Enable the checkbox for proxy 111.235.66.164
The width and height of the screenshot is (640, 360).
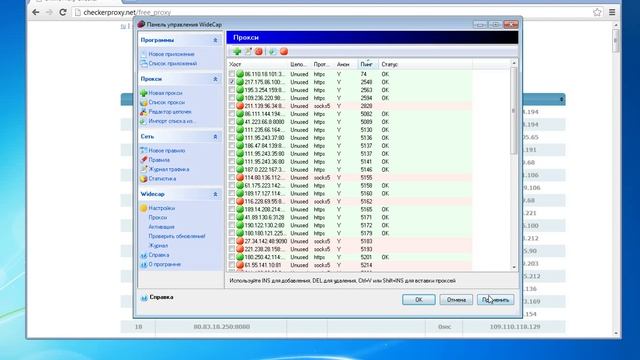coord(232,130)
